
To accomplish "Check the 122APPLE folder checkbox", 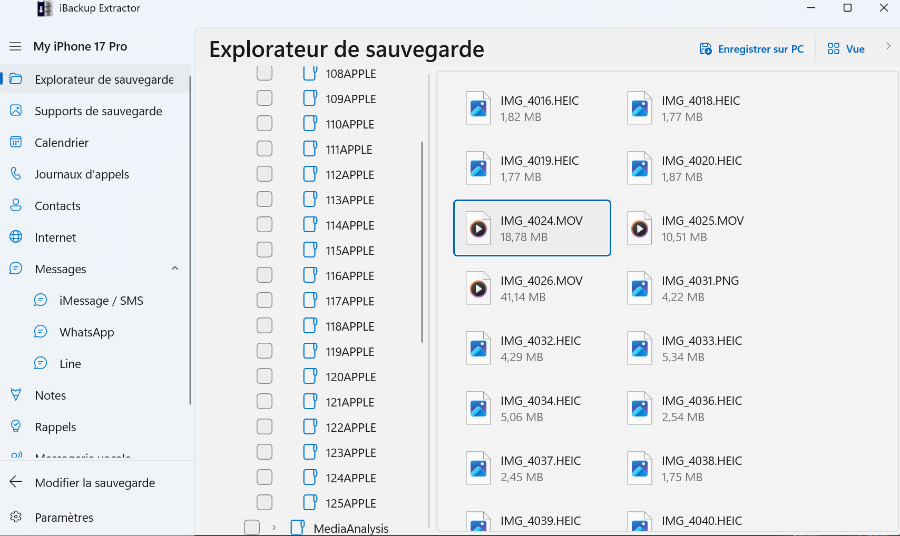I will coord(264,426).
